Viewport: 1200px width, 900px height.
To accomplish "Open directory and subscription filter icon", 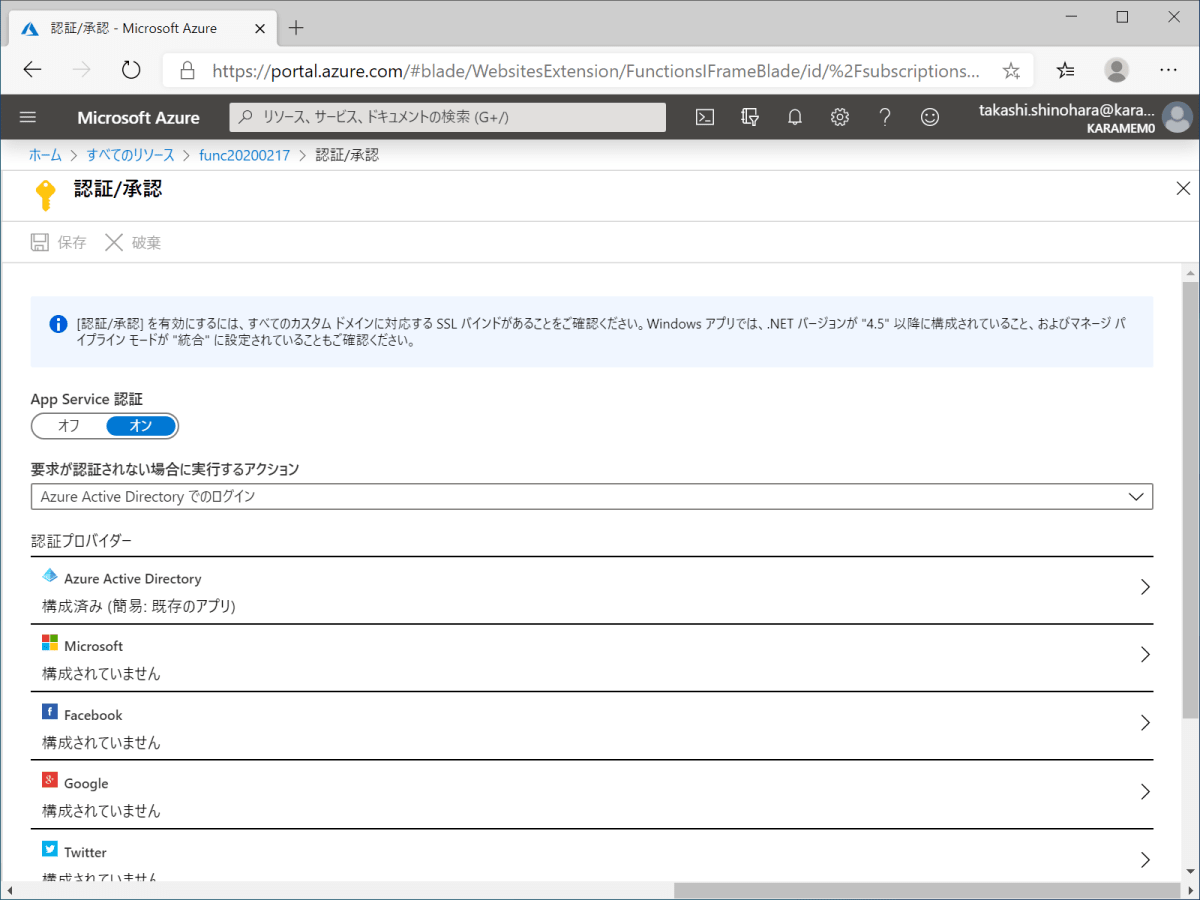I will tap(750, 117).
